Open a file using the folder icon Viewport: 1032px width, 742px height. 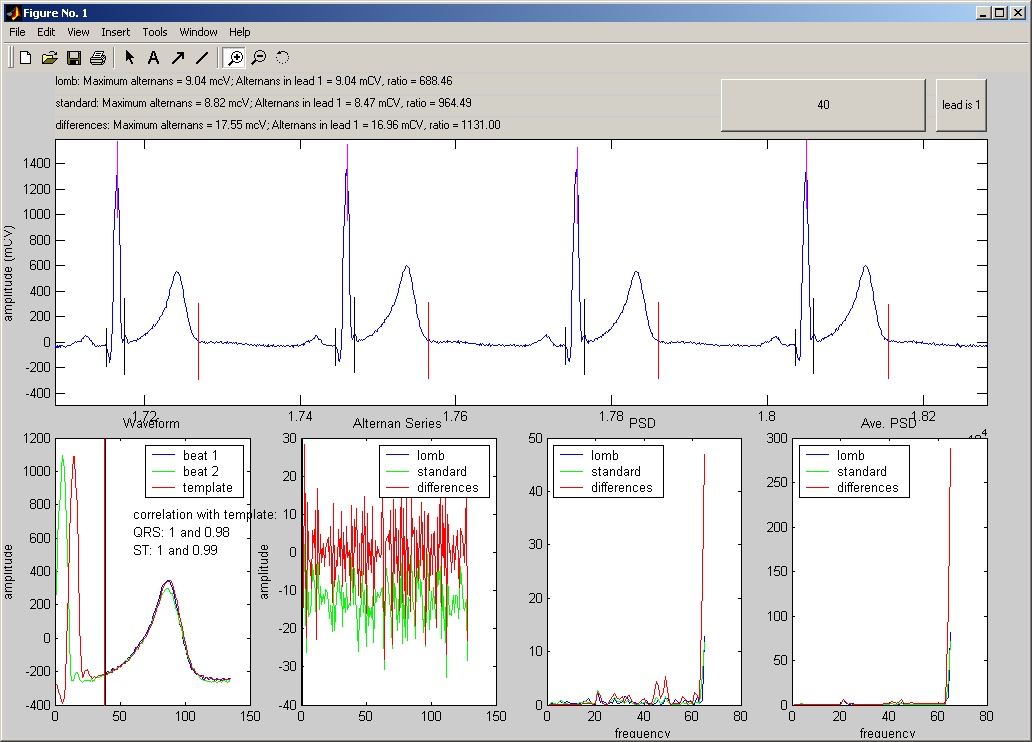coord(50,58)
